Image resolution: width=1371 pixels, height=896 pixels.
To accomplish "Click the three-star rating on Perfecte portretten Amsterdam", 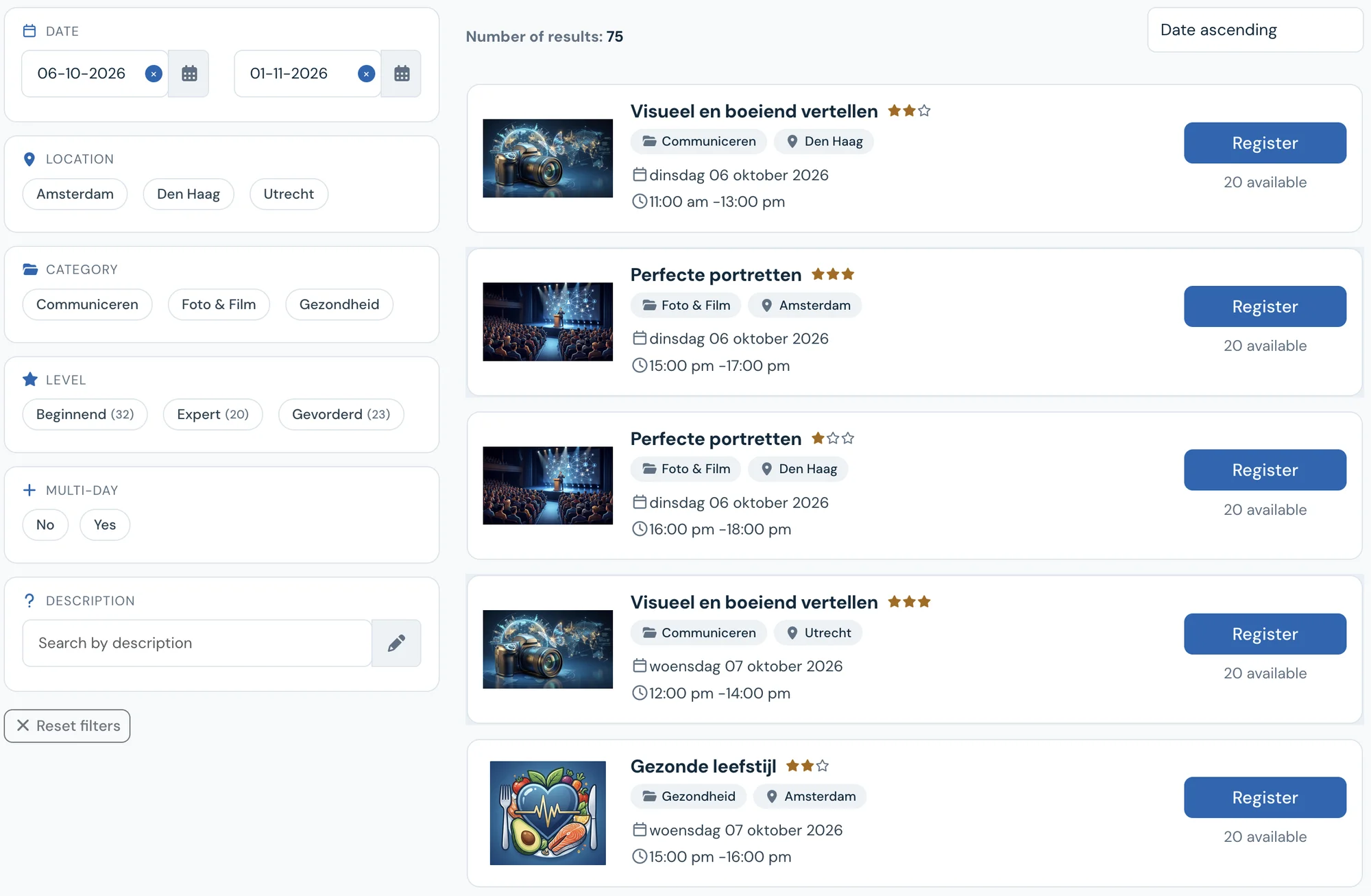I will pyautogui.click(x=833, y=274).
